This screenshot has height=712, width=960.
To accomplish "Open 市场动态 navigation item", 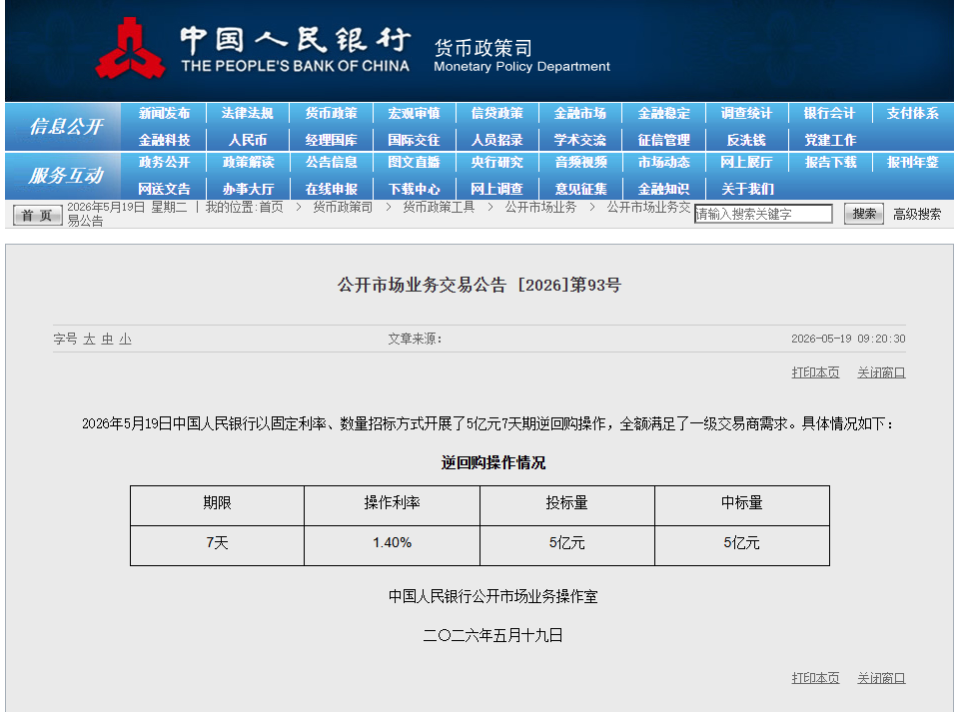I will (664, 162).
